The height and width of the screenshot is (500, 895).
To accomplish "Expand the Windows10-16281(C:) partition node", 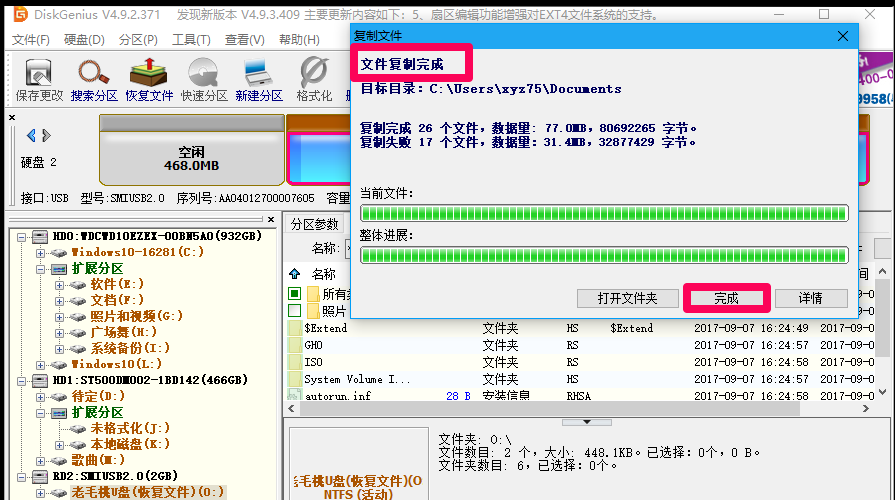I will click(x=40, y=253).
